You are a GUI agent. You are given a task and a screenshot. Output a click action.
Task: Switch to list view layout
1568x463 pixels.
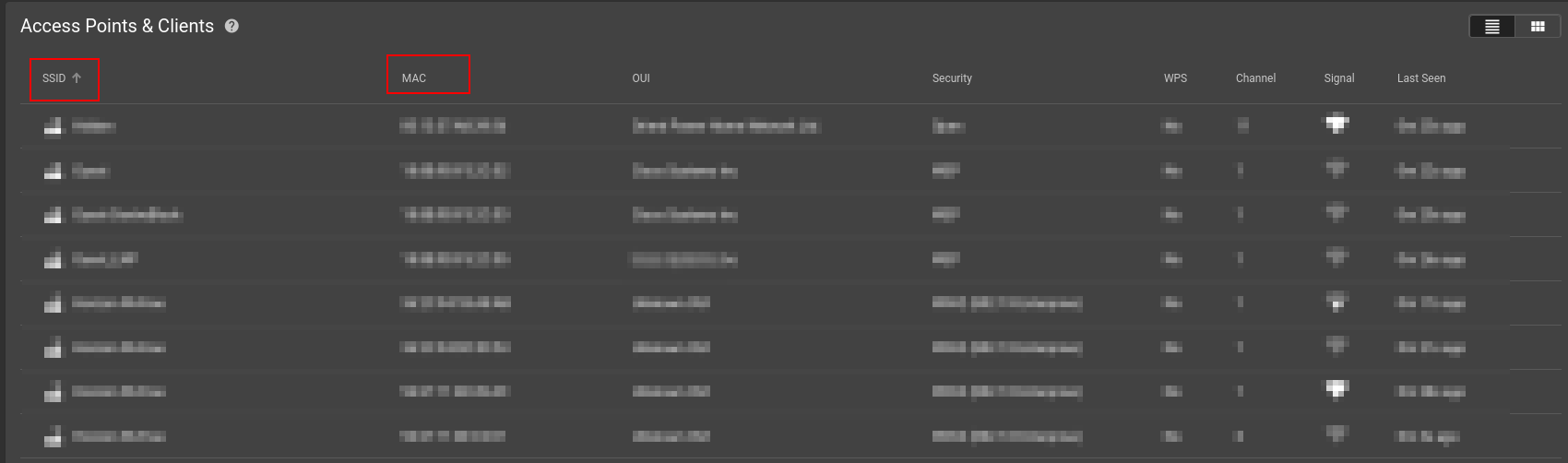click(x=1492, y=27)
